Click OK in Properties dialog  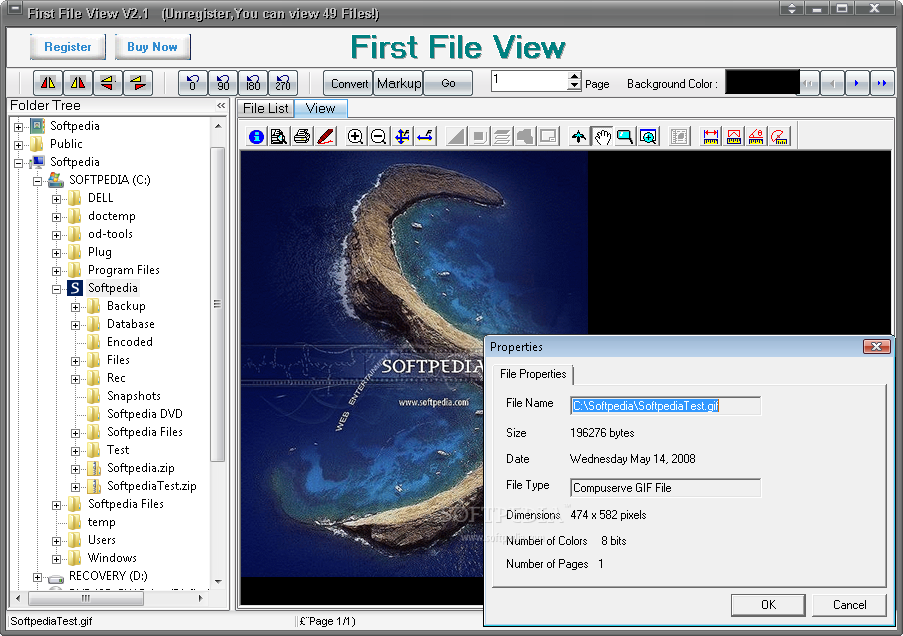point(768,605)
